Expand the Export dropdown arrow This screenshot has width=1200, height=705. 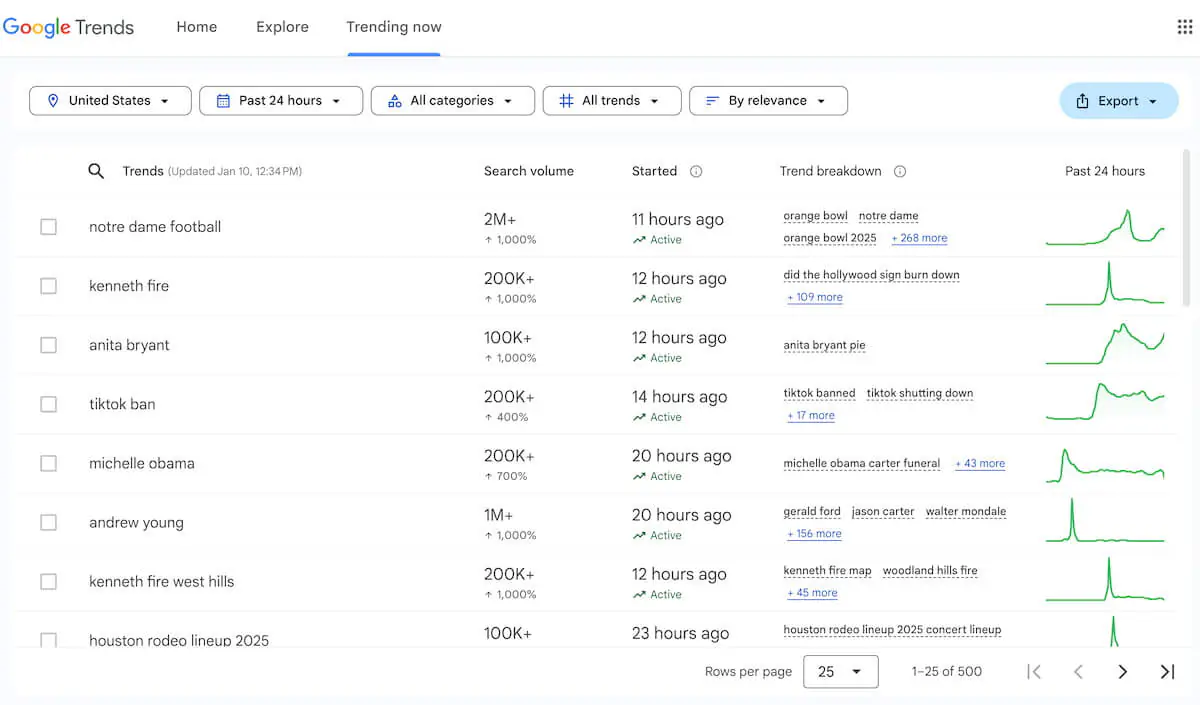pyautogui.click(x=1154, y=100)
